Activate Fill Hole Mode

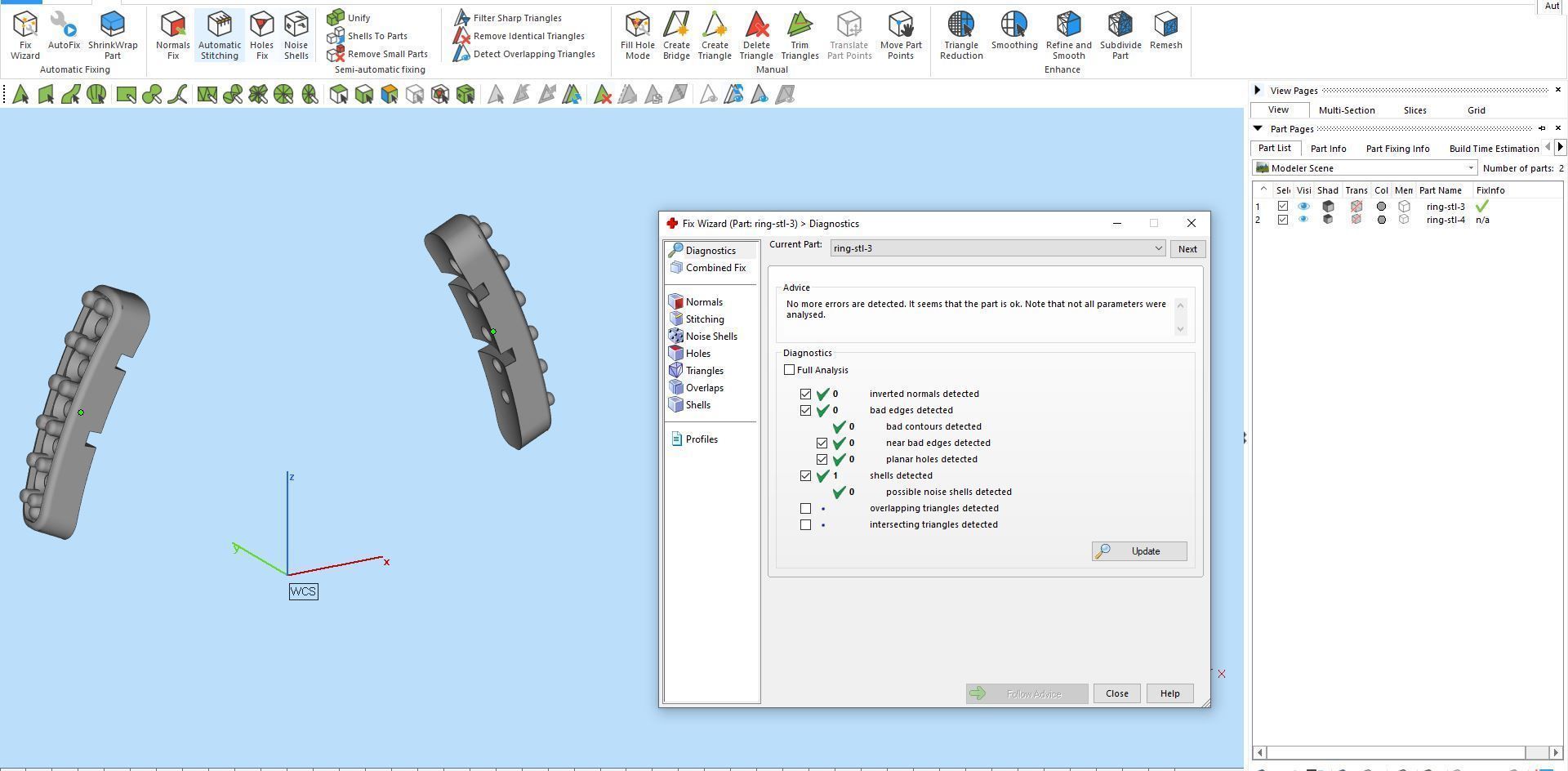pos(637,35)
